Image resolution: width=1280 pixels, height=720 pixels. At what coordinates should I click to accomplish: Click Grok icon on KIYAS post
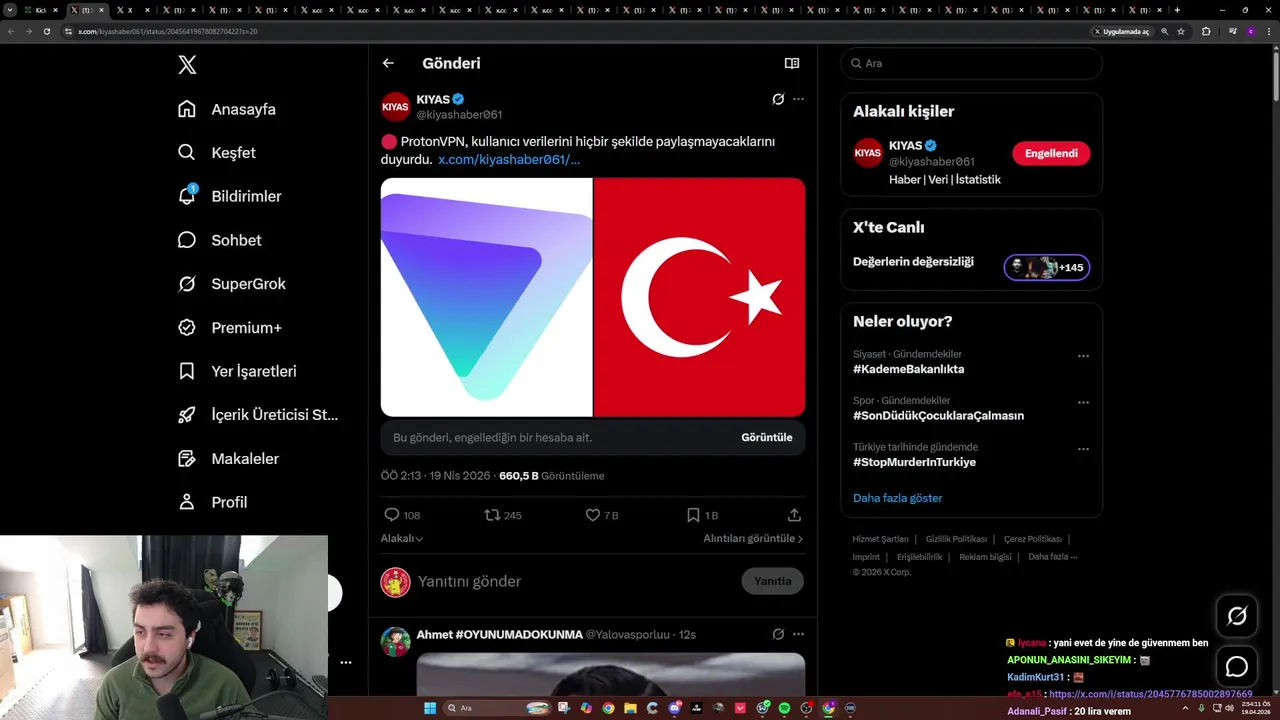(x=778, y=99)
